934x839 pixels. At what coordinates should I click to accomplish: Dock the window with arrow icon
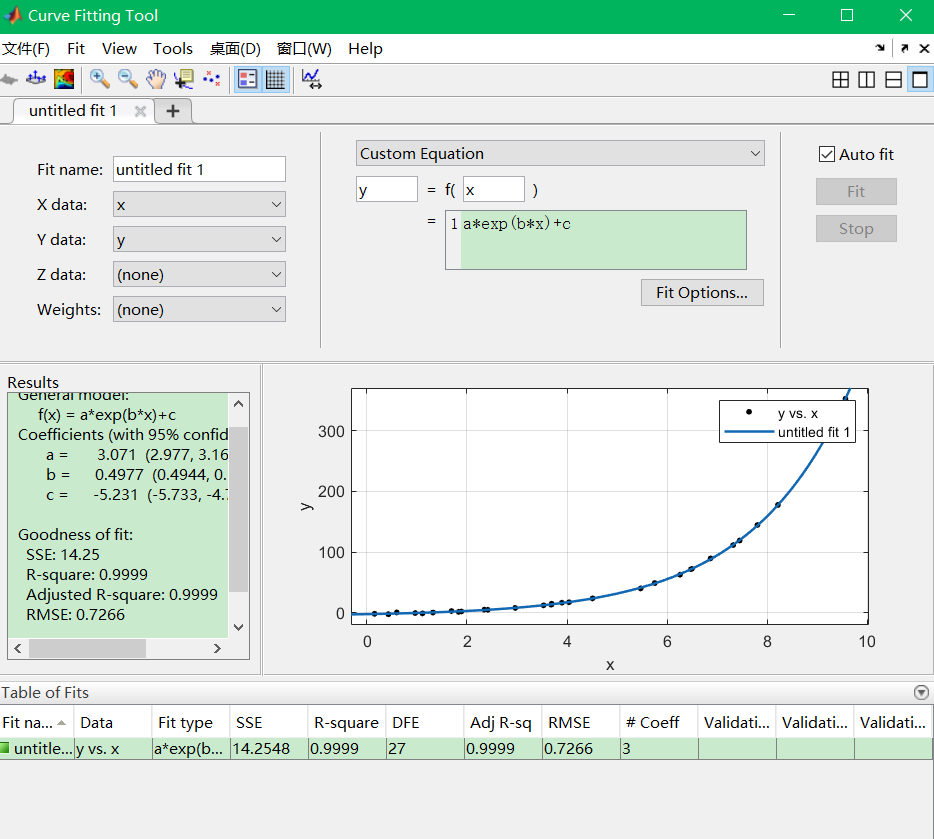[x=880, y=48]
